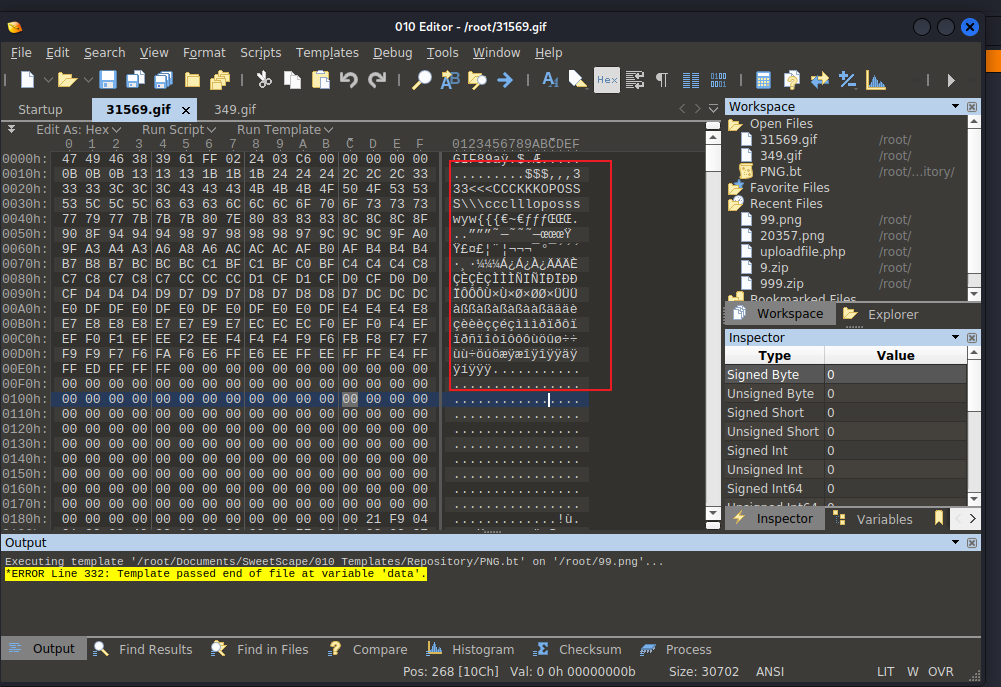Click the Copy toolbar icon

click(292, 80)
